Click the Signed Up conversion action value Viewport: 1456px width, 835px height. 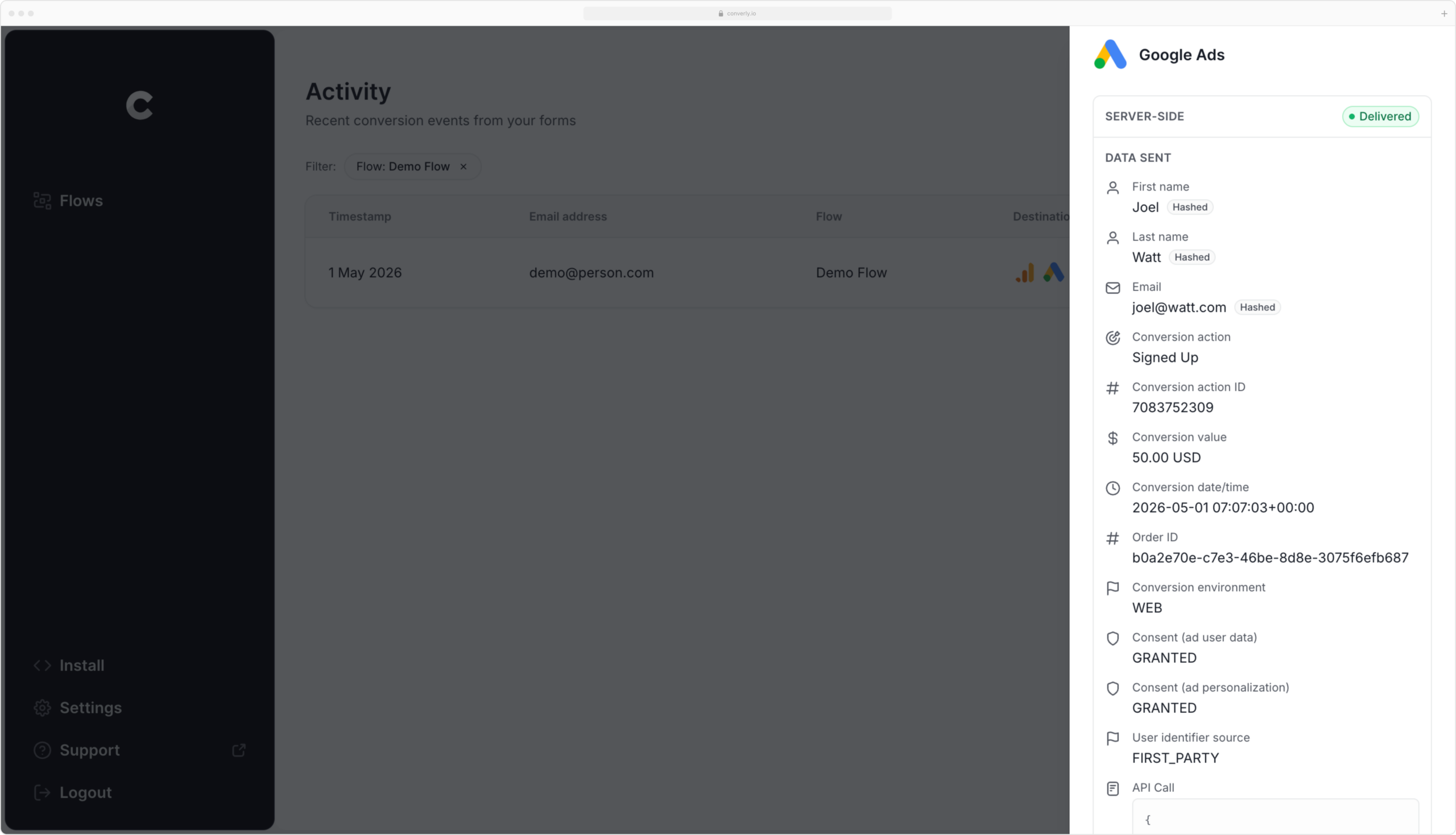(x=1165, y=358)
